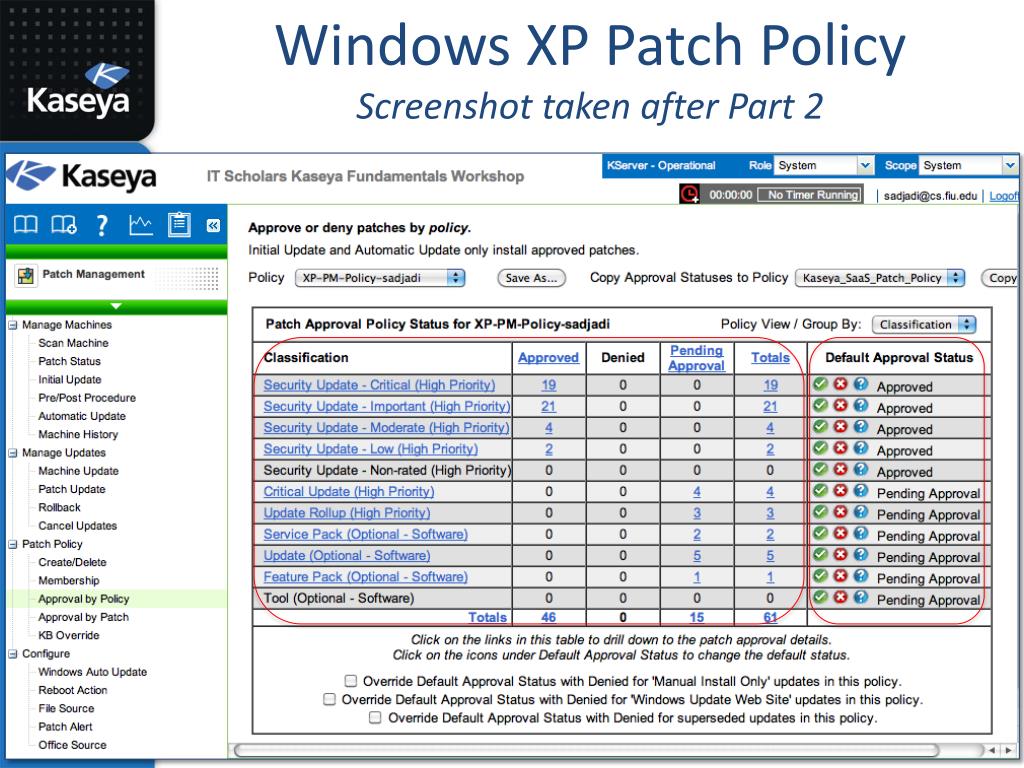Collapse the Manage Updates tree node
This screenshot has width=1024, height=768.
12,453
